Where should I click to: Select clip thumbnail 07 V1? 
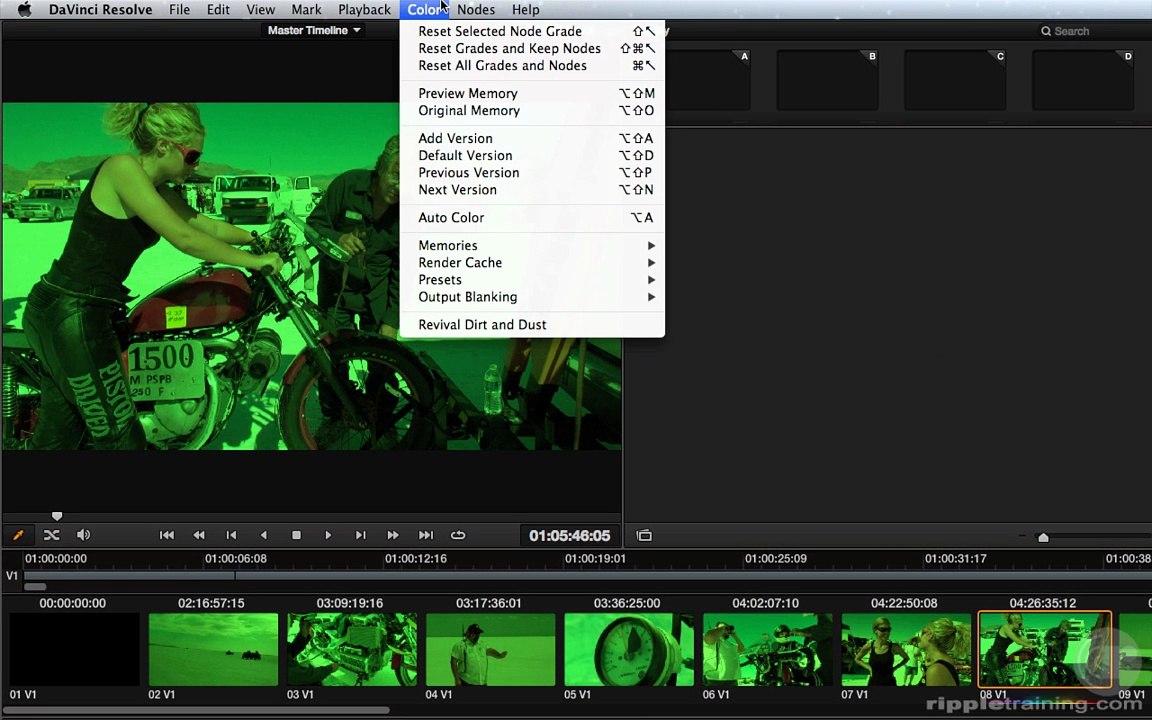(906, 649)
